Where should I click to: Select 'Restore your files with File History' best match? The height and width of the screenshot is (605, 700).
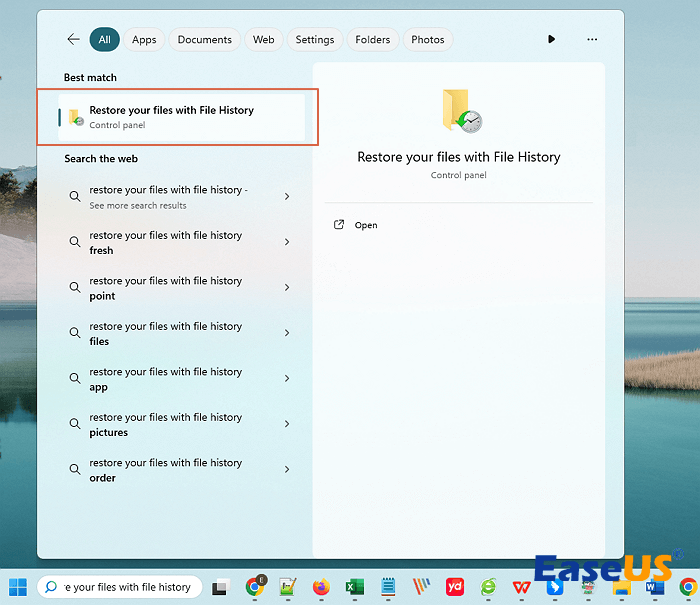(180, 117)
